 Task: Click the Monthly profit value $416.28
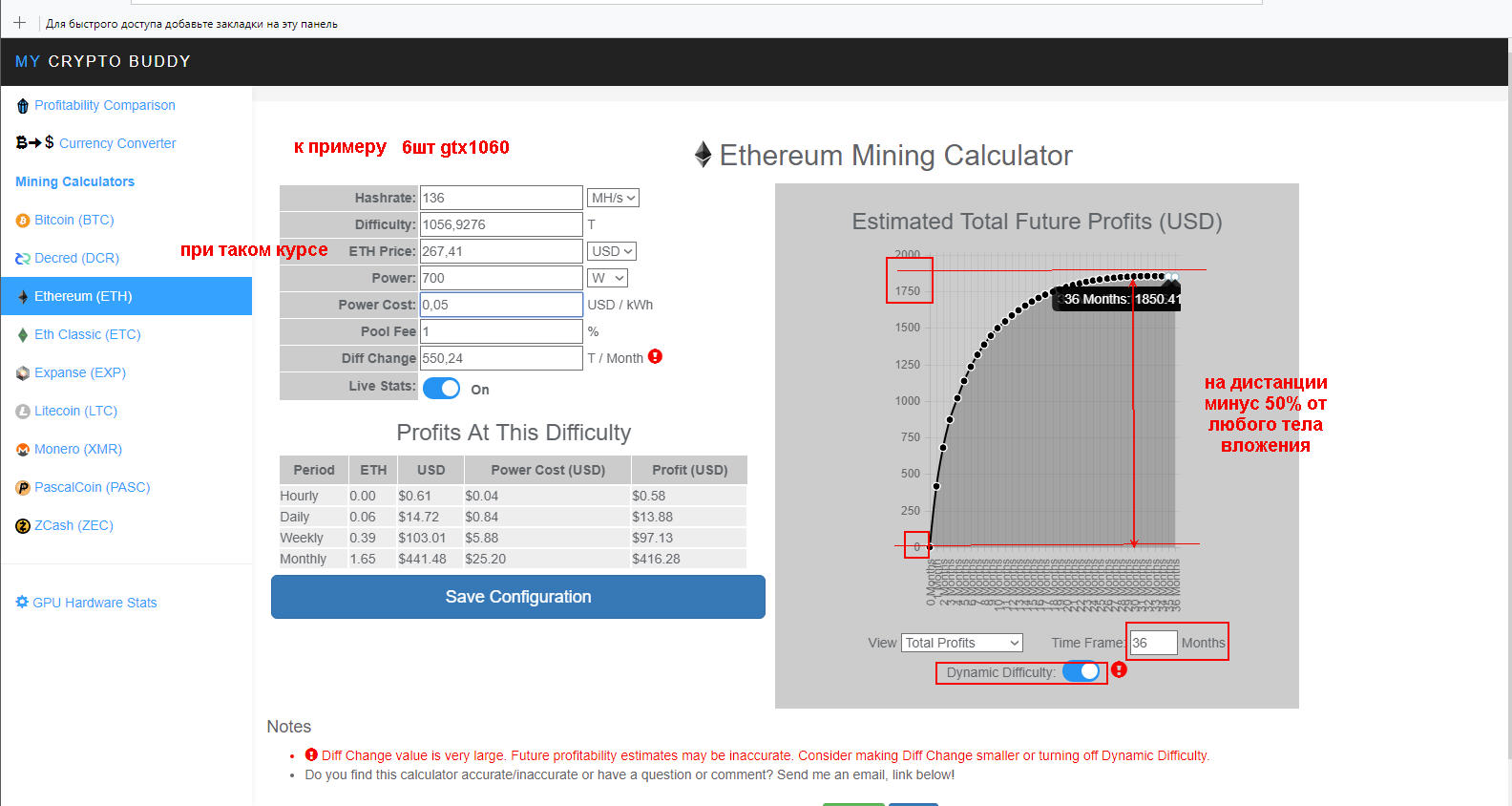[x=656, y=559]
